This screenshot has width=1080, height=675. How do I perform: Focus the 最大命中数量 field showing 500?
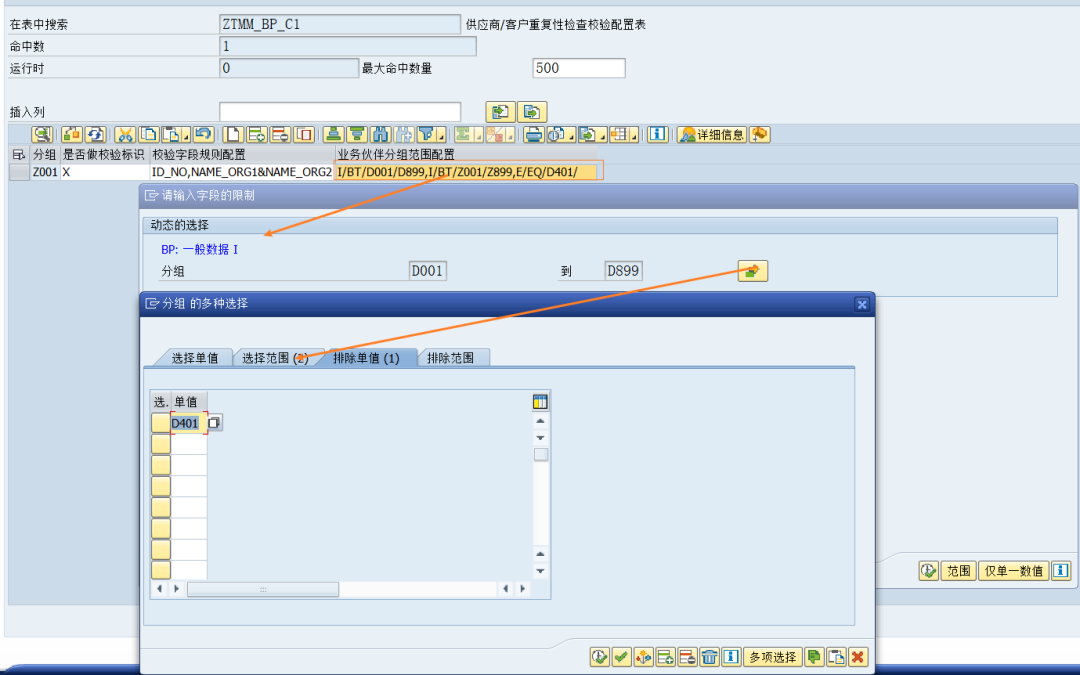pos(579,68)
